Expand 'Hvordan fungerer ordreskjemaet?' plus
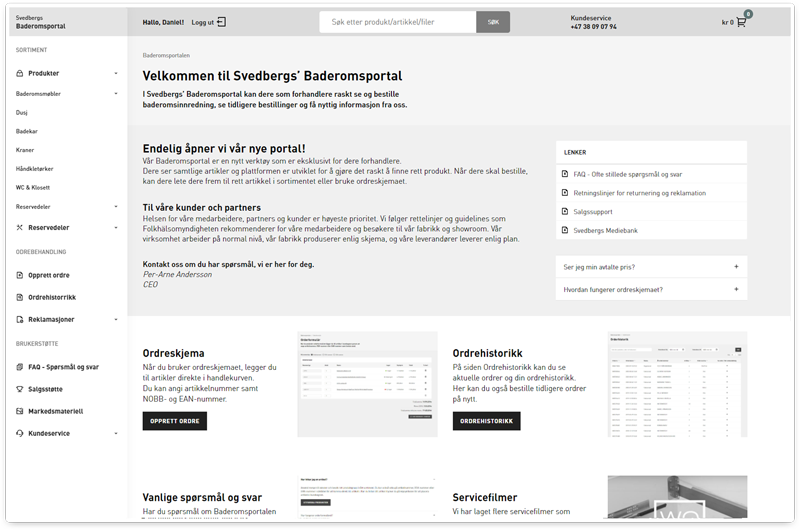 [x=736, y=289]
